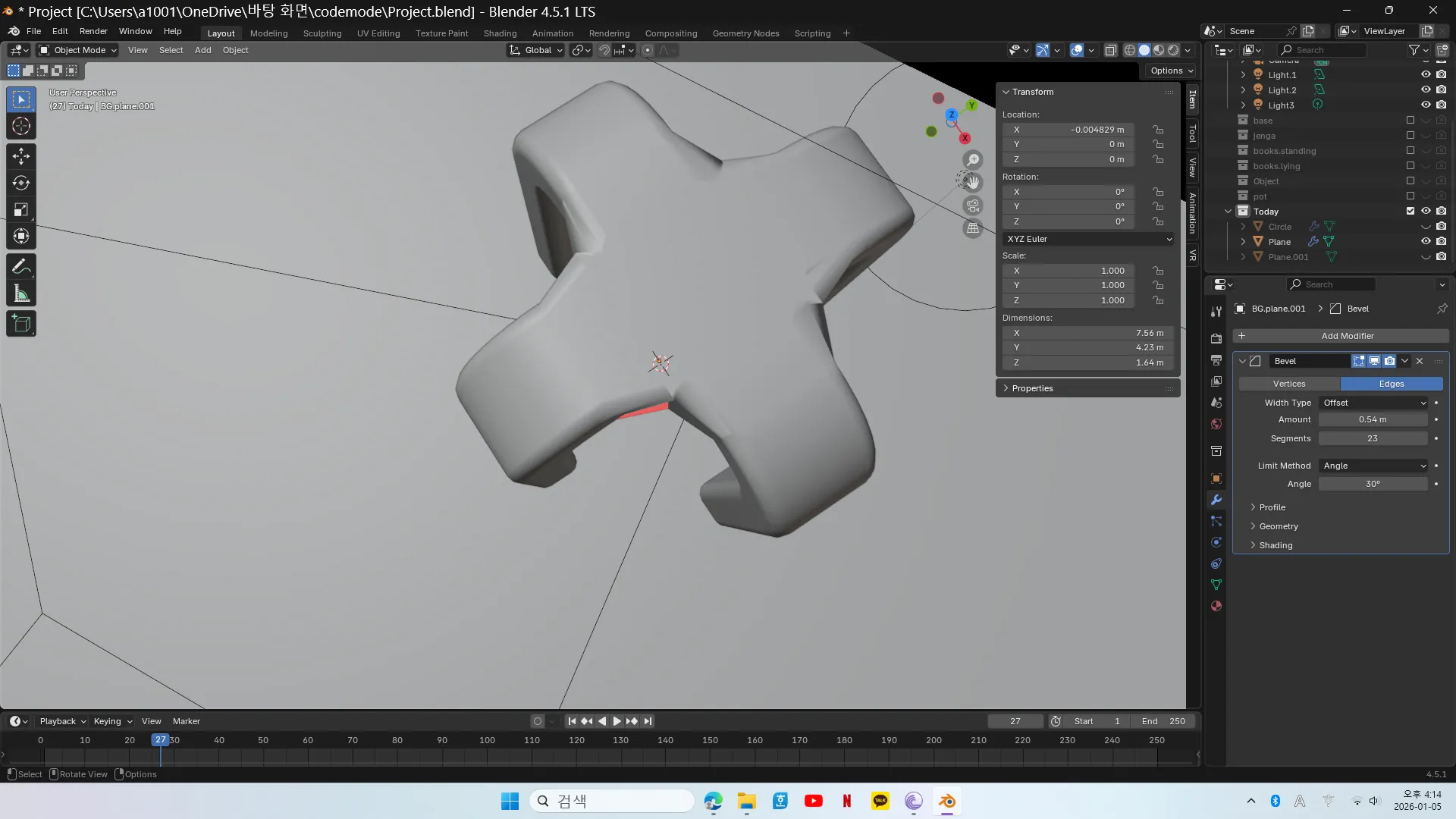Click the bevel Amount slider field
The height and width of the screenshot is (819, 1456).
(1373, 419)
